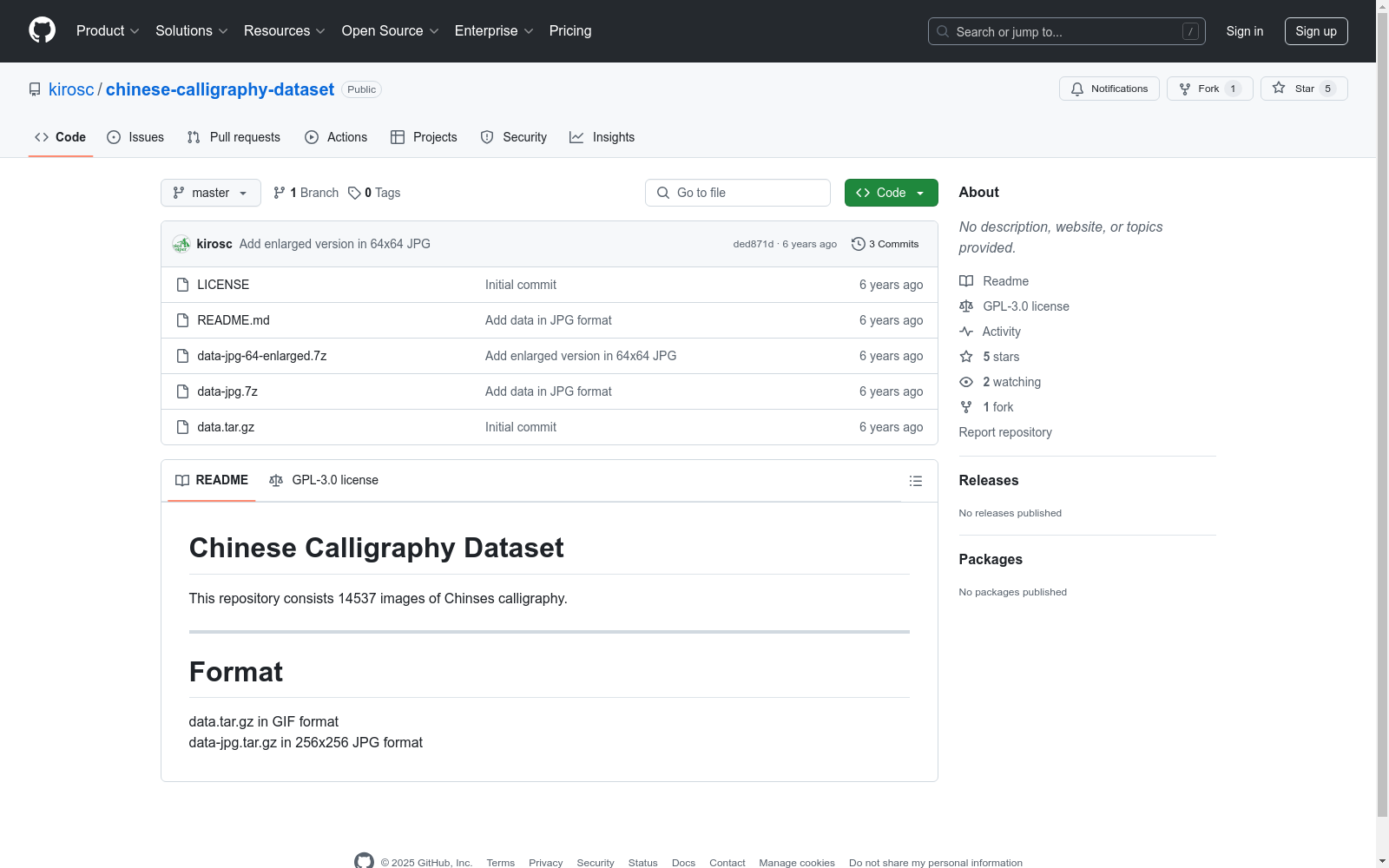Image resolution: width=1389 pixels, height=868 pixels.
Task: Expand the Resources menu
Action: (285, 31)
